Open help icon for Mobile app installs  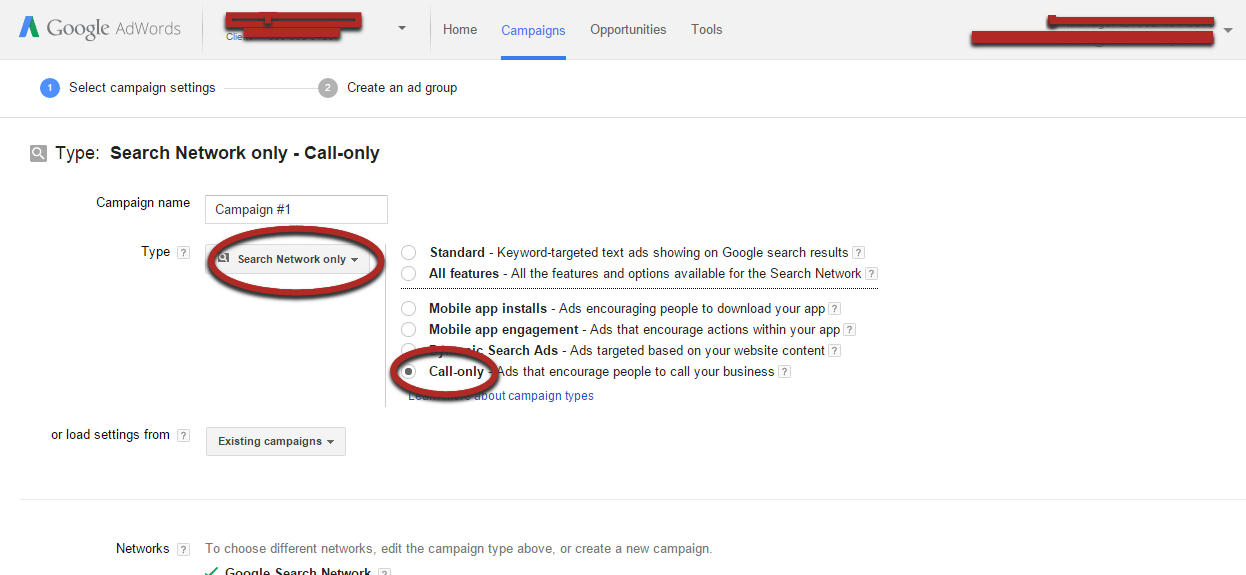point(835,309)
